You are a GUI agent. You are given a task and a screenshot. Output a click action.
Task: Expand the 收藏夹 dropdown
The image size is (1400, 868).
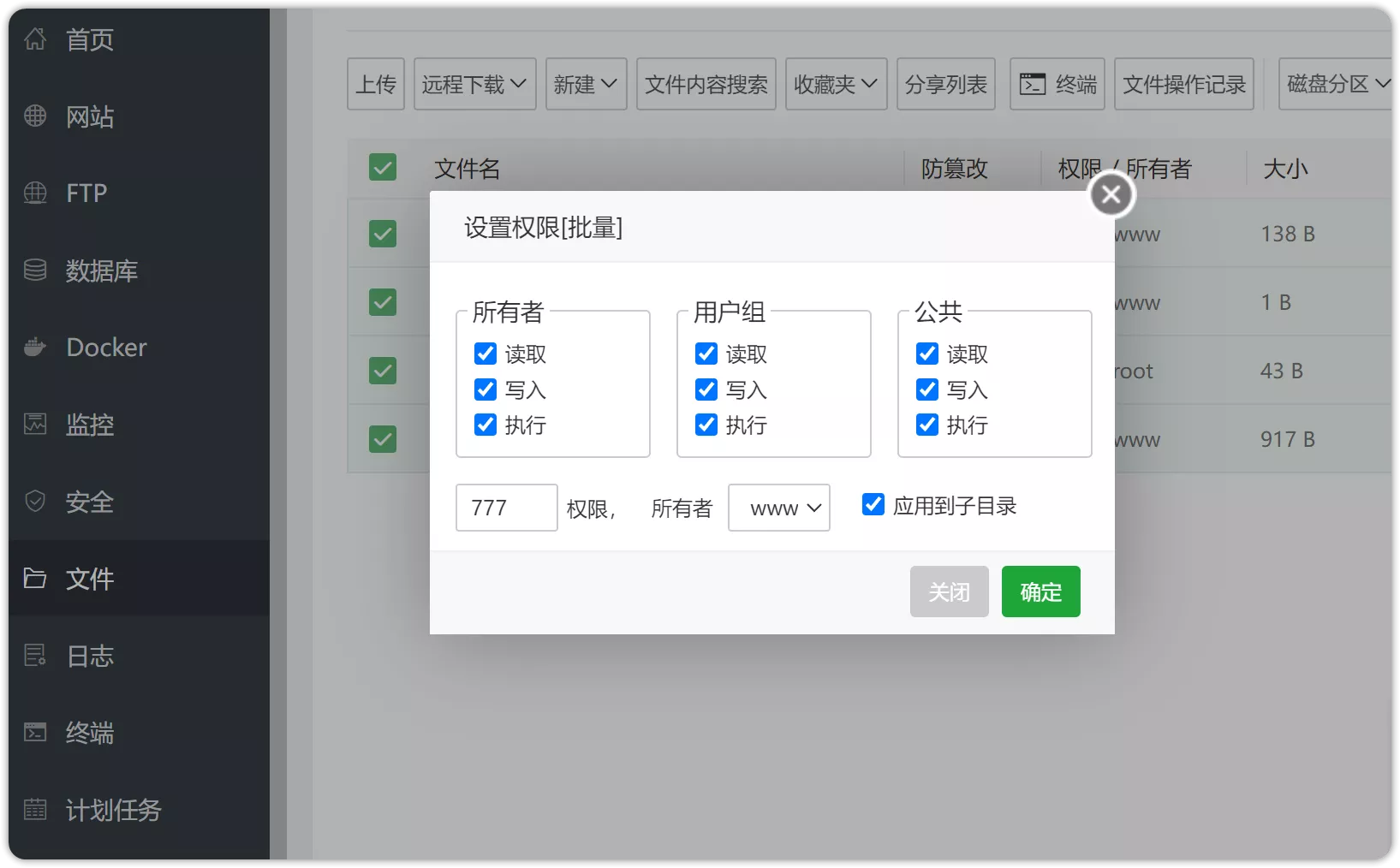tap(835, 84)
